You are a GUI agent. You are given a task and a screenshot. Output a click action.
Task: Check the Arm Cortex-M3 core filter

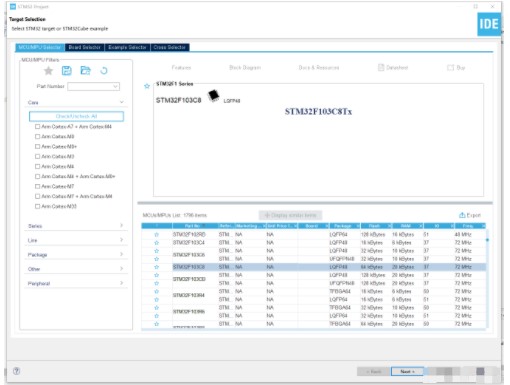coord(37,156)
